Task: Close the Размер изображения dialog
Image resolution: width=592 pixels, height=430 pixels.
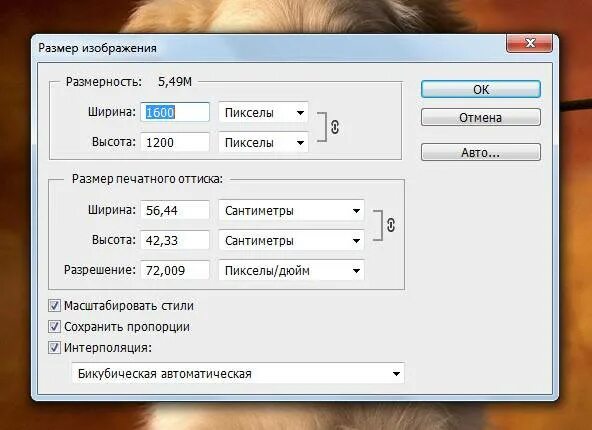Action: (530, 43)
